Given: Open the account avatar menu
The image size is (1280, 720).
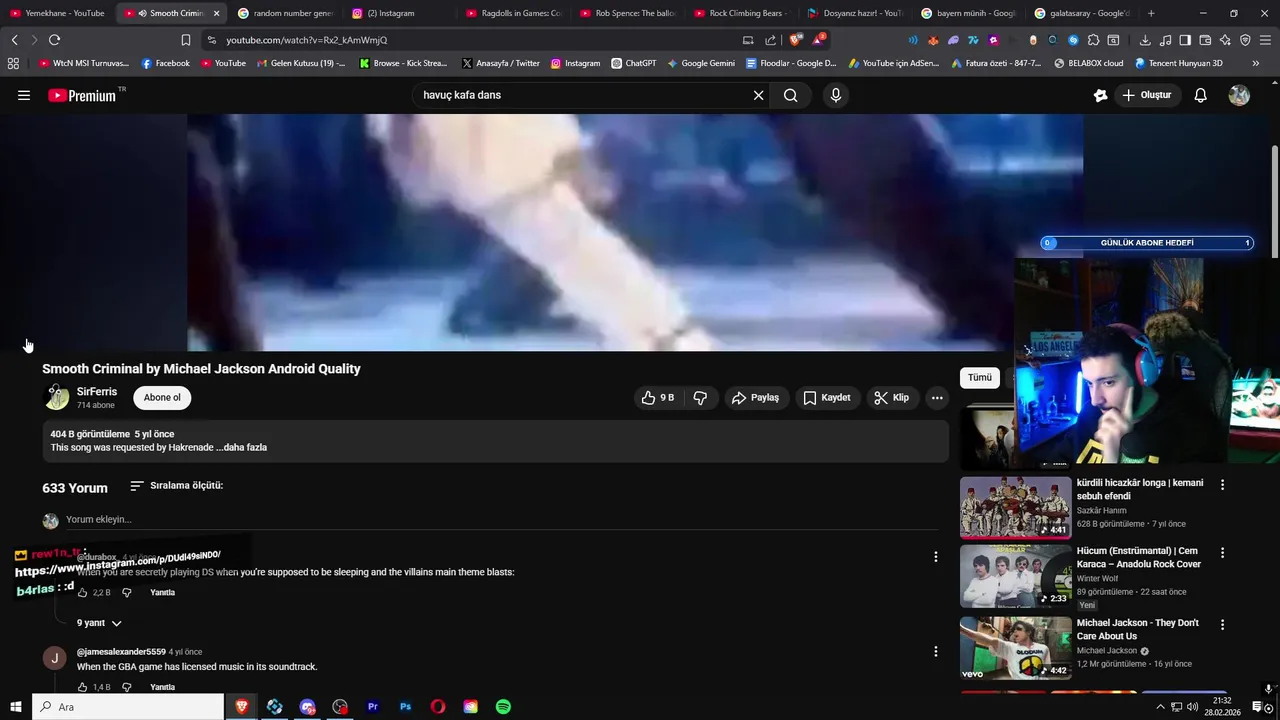Looking at the screenshot, I should pos(1239,95).
